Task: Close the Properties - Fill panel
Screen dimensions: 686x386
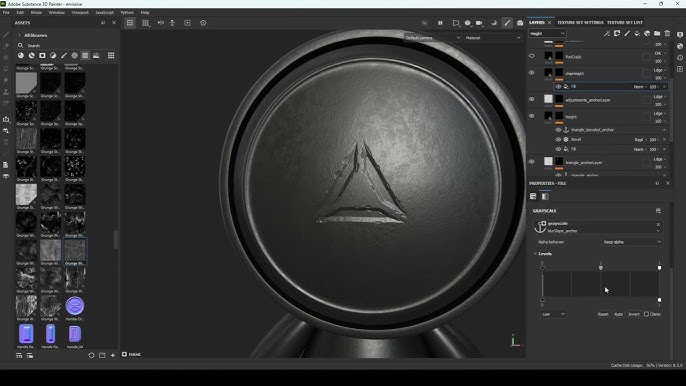Action: [668, 183]
